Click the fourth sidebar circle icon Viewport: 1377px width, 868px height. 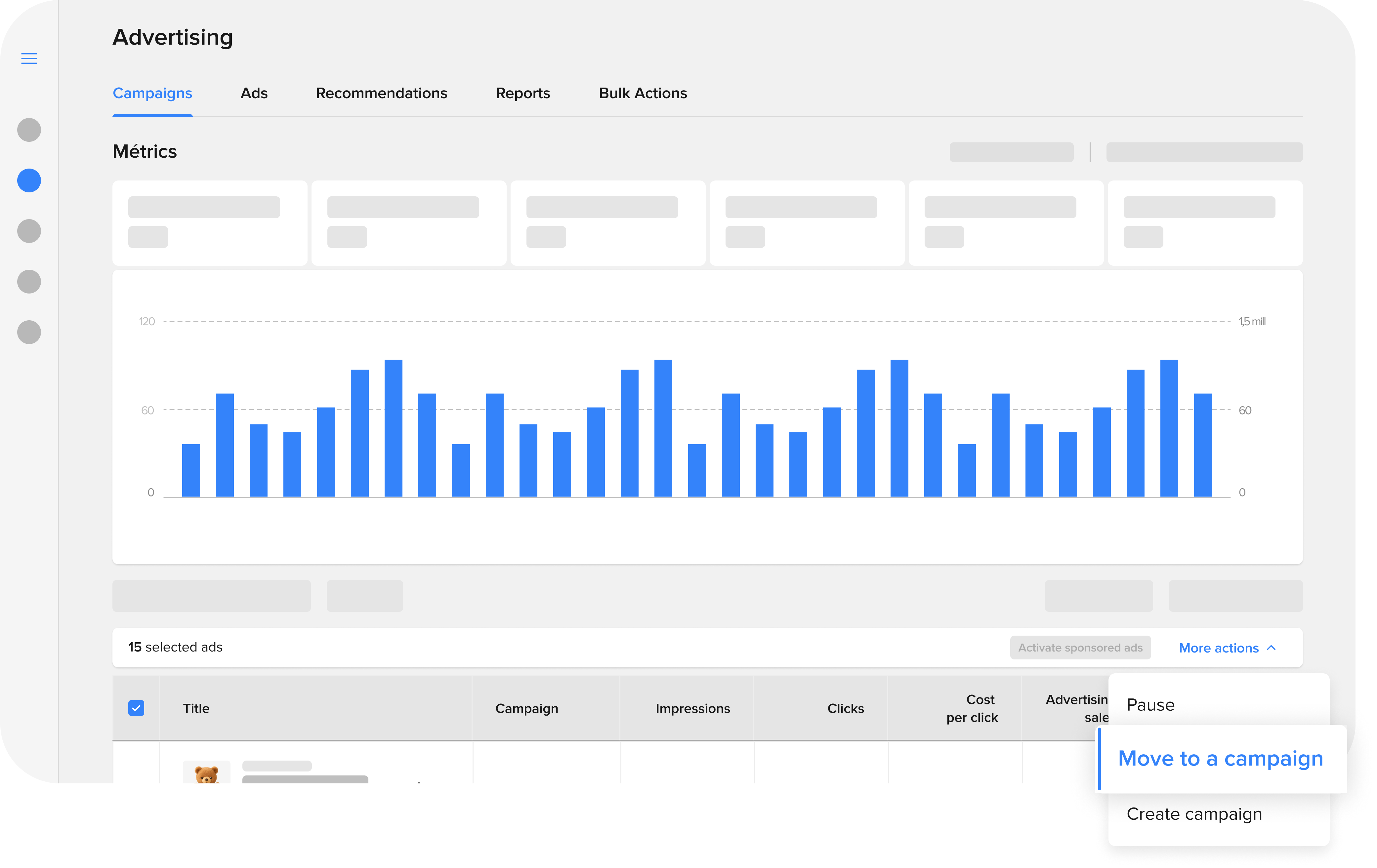[x=29, y=282]
